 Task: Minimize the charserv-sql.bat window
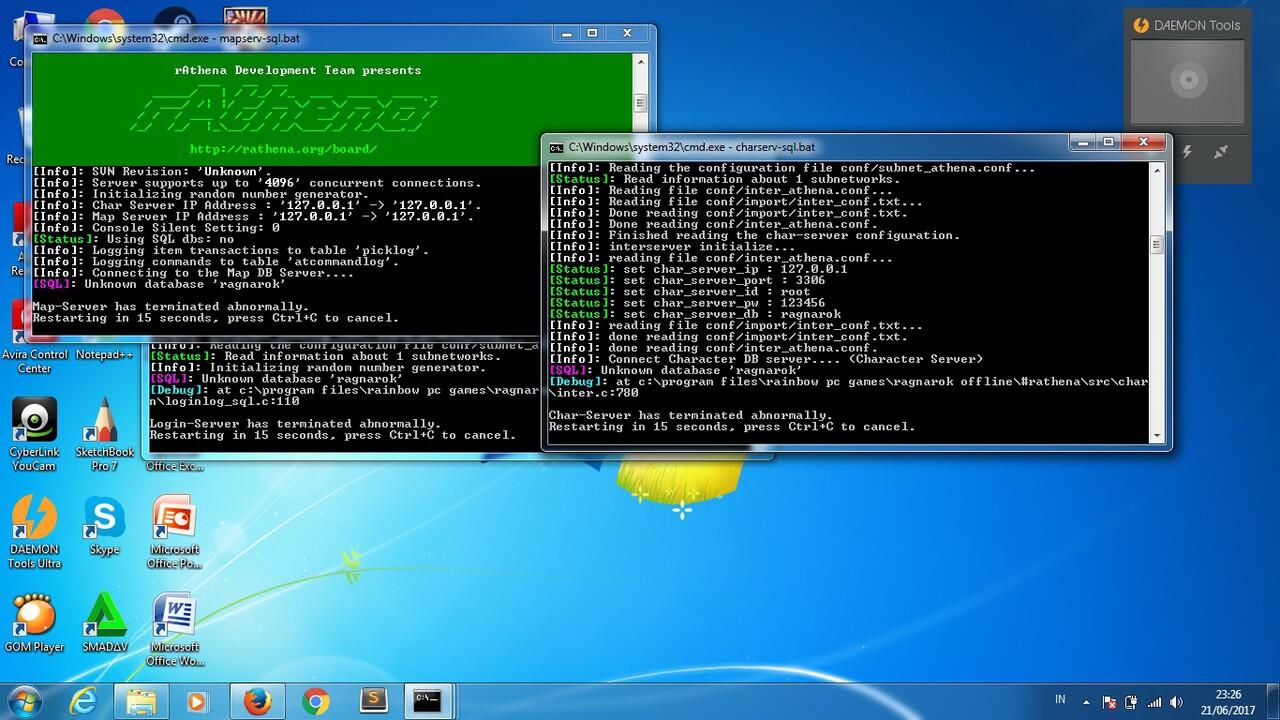(1082, 143)
